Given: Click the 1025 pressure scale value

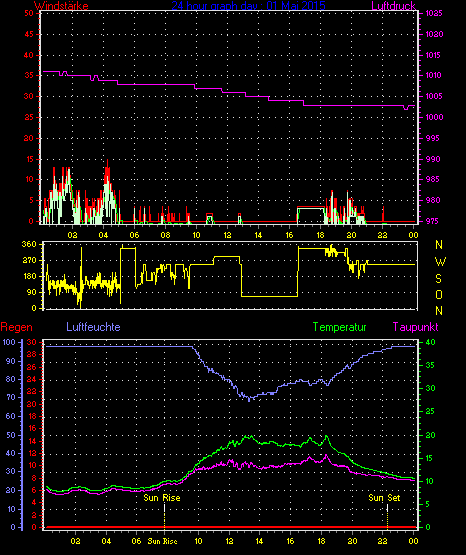Looking at the screenshot, I should tap(434, 13).
